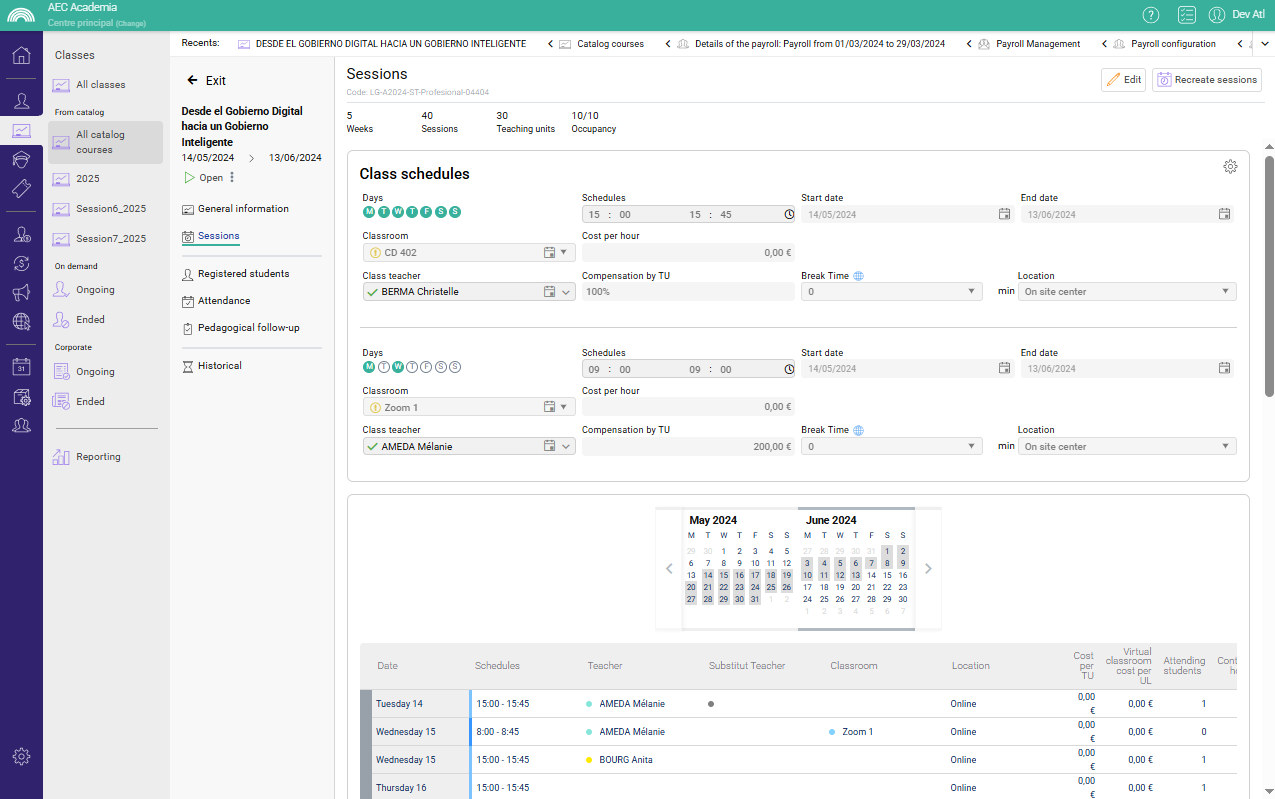Go to next month in calendar
The image size is (1275, 799).
[928, 569]
